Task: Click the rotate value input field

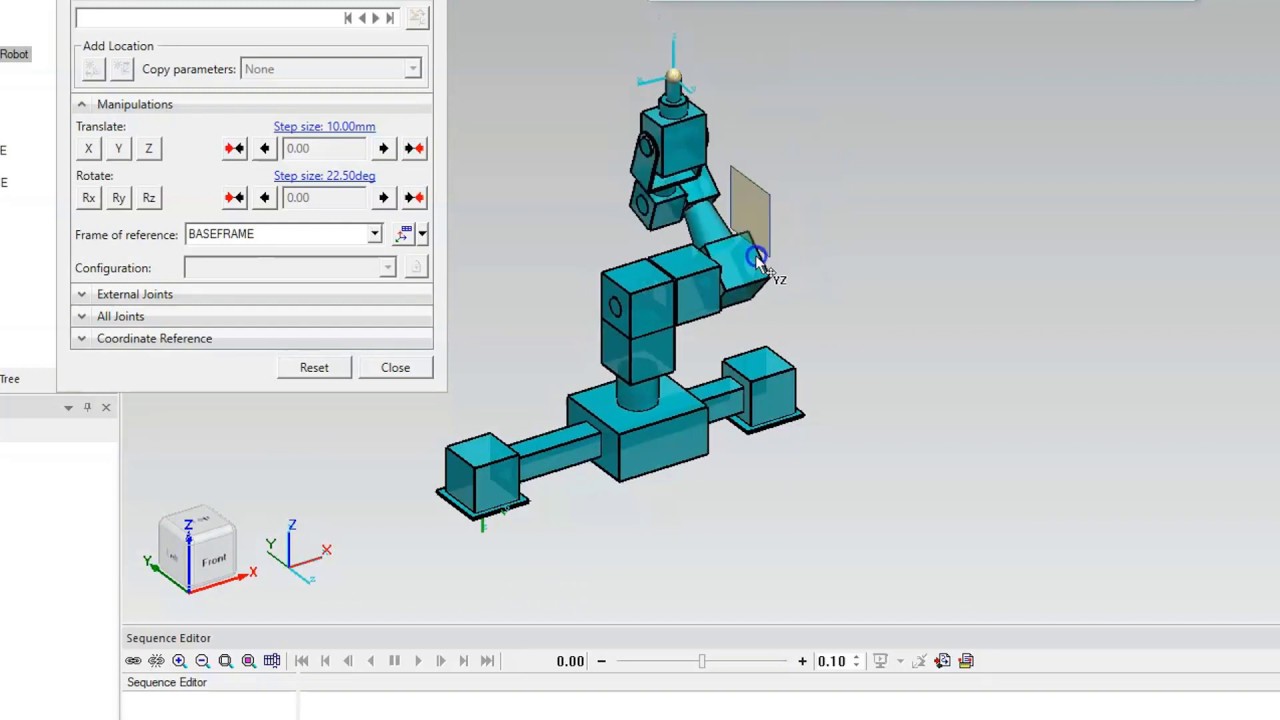Action: tap(324, 198)
